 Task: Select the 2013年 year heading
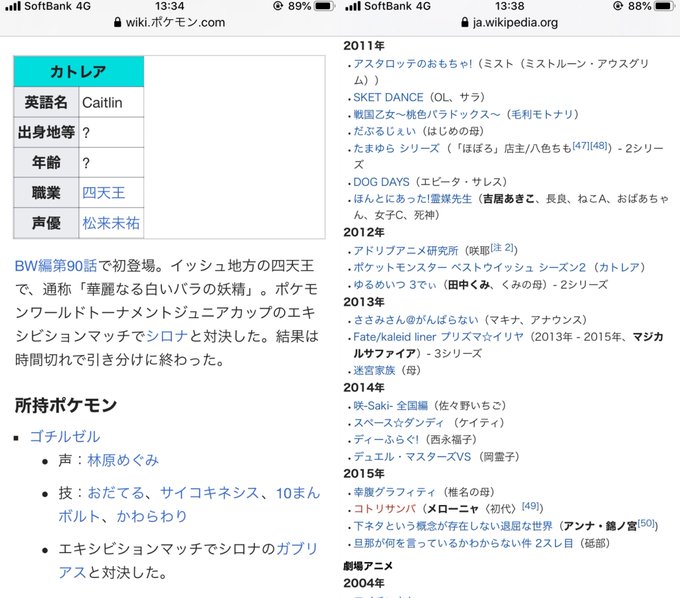tap(364, 302)
